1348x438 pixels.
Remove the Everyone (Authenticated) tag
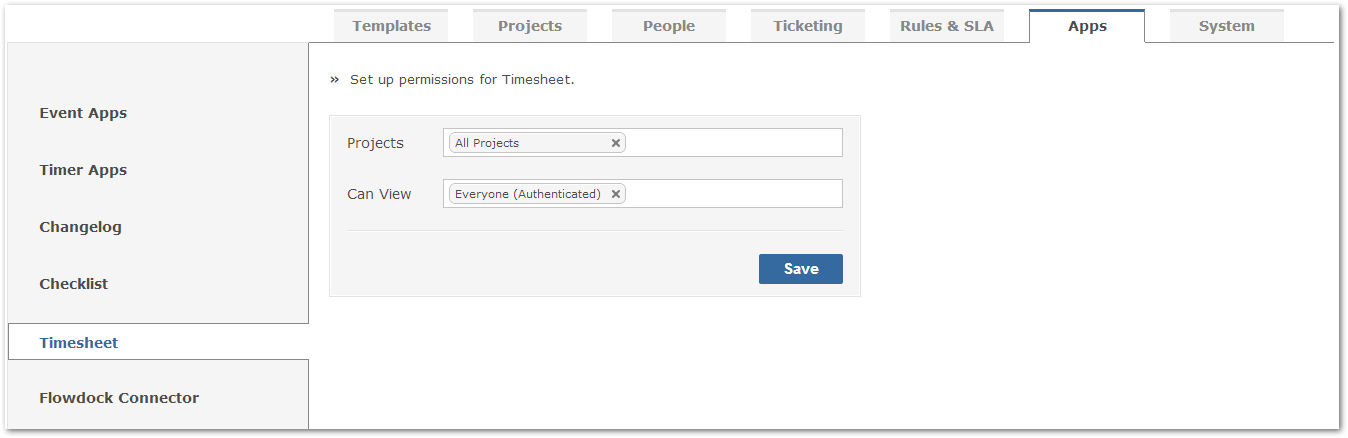(x=616, y=194)
